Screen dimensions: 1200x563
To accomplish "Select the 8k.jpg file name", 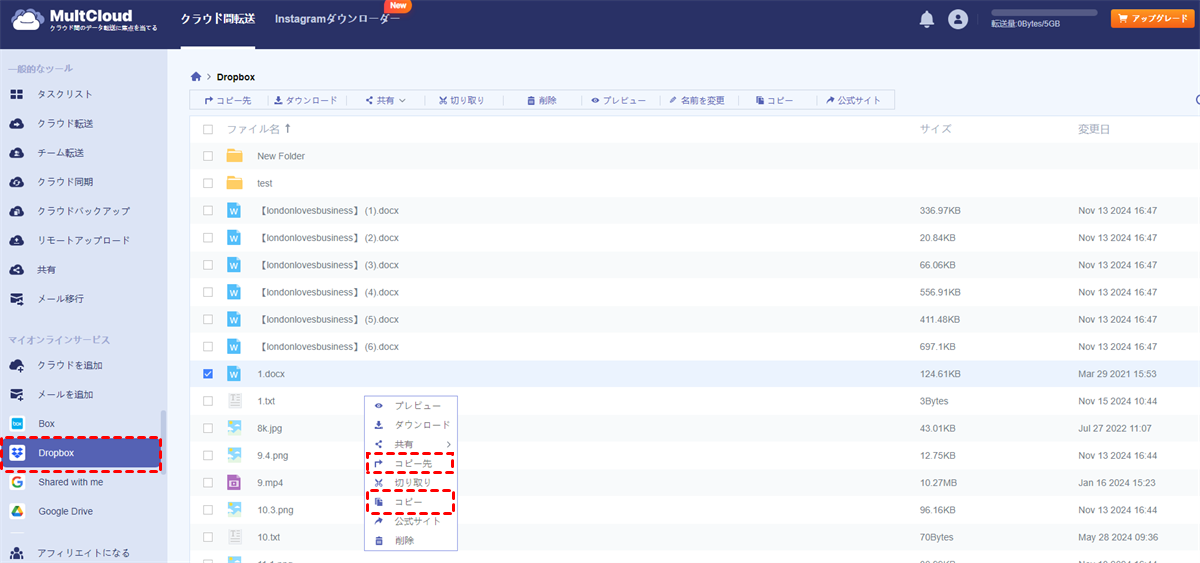I will click(x=271, y=428).
